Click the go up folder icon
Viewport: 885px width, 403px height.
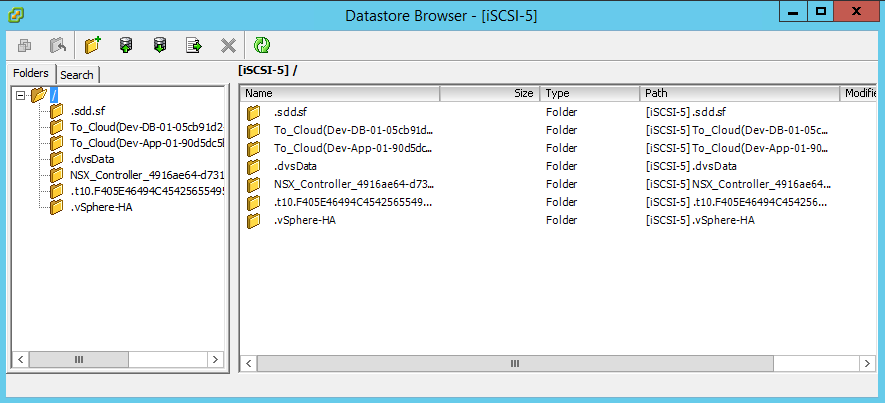pos(59,45)
